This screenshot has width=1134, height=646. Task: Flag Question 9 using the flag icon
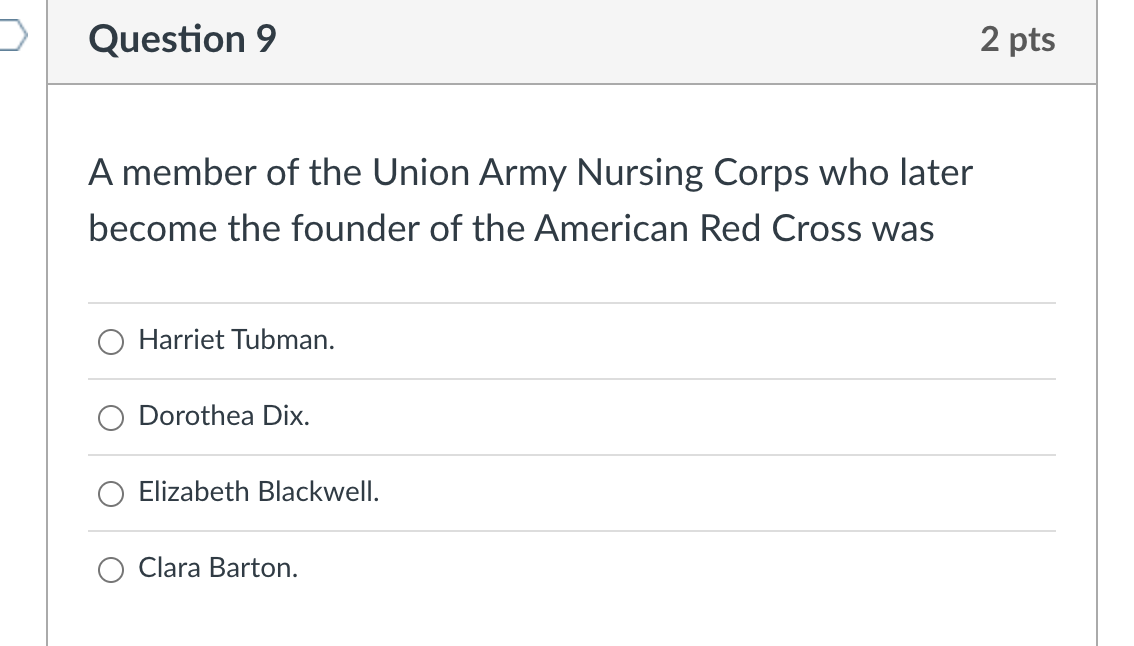coord(12,36)
